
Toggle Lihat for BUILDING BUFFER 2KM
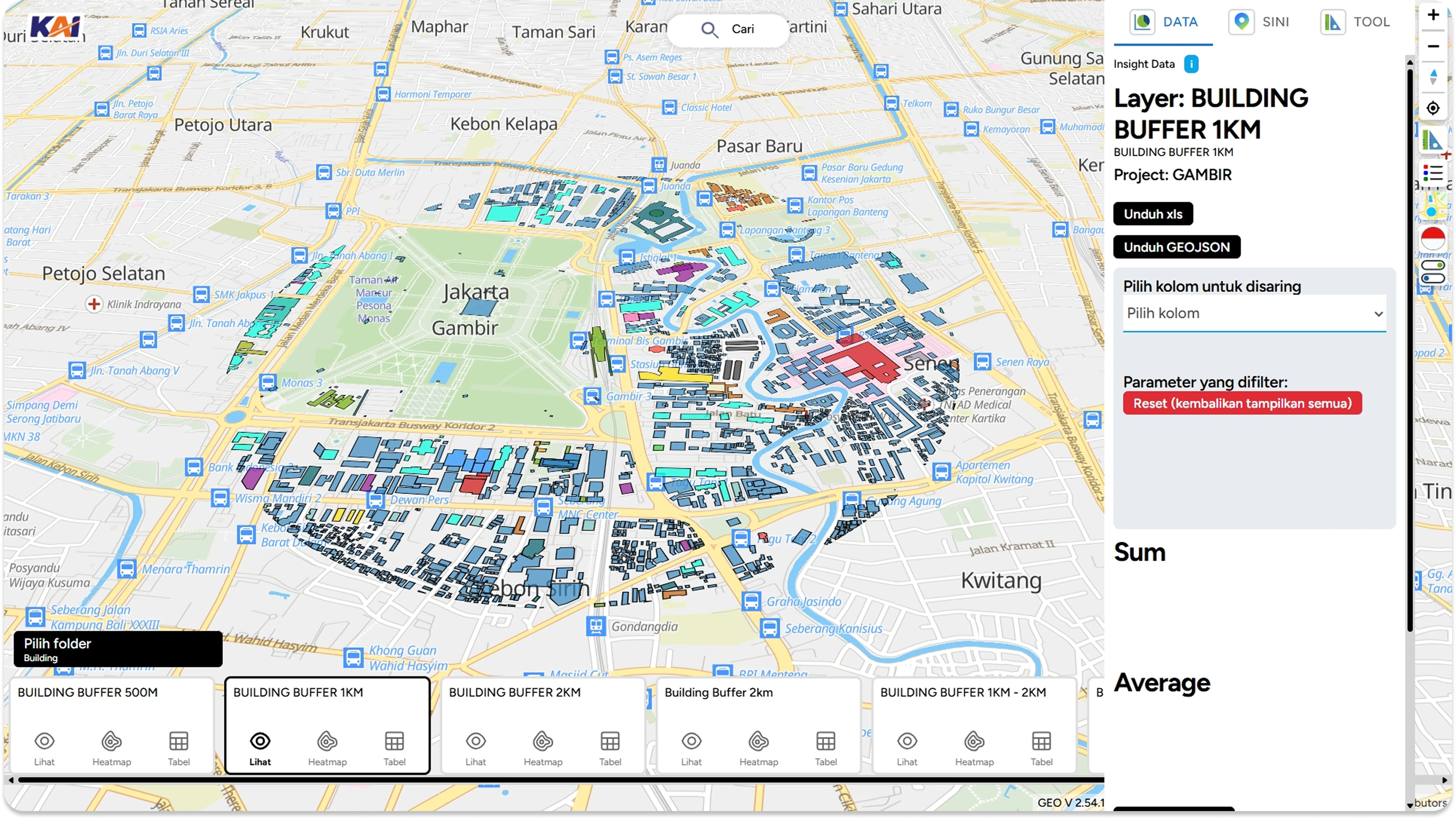(475, 748)
